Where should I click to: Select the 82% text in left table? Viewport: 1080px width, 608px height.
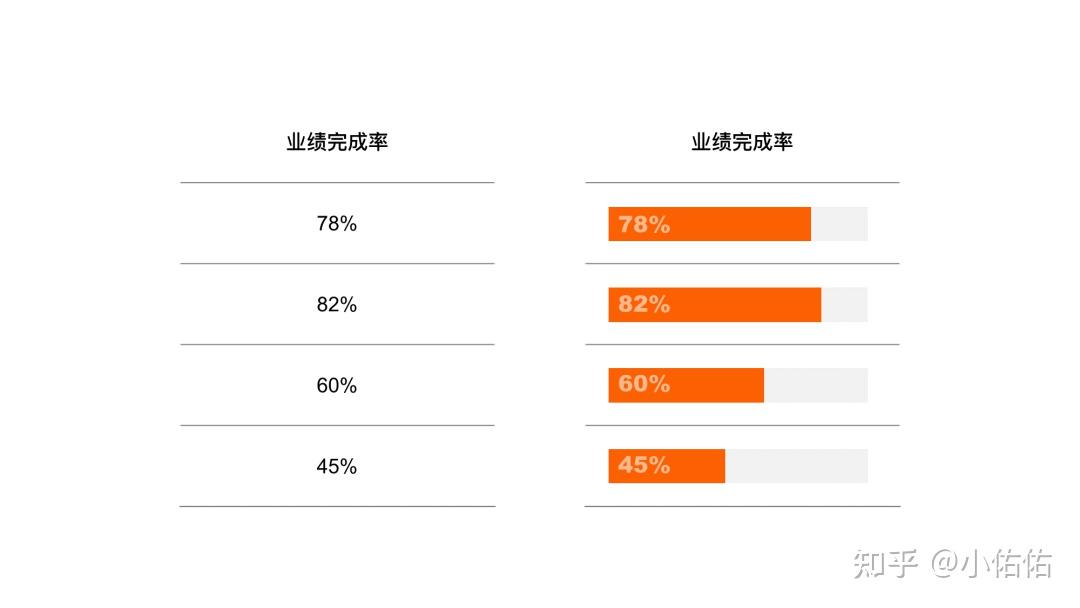[x=337, y=304]
